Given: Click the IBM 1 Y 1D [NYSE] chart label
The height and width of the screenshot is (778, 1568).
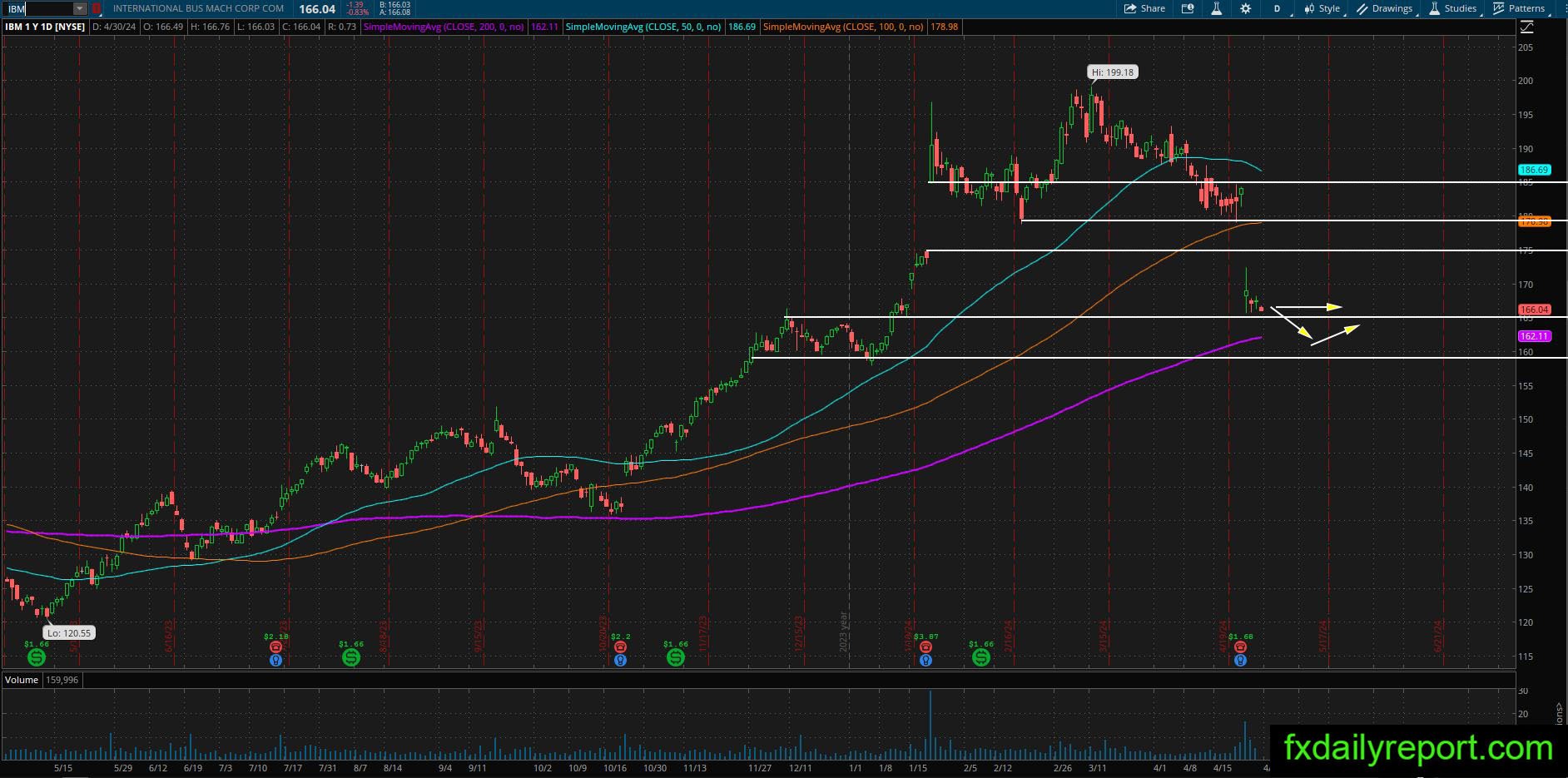Looking at the screenshot, I should click(x=45, y=27).
